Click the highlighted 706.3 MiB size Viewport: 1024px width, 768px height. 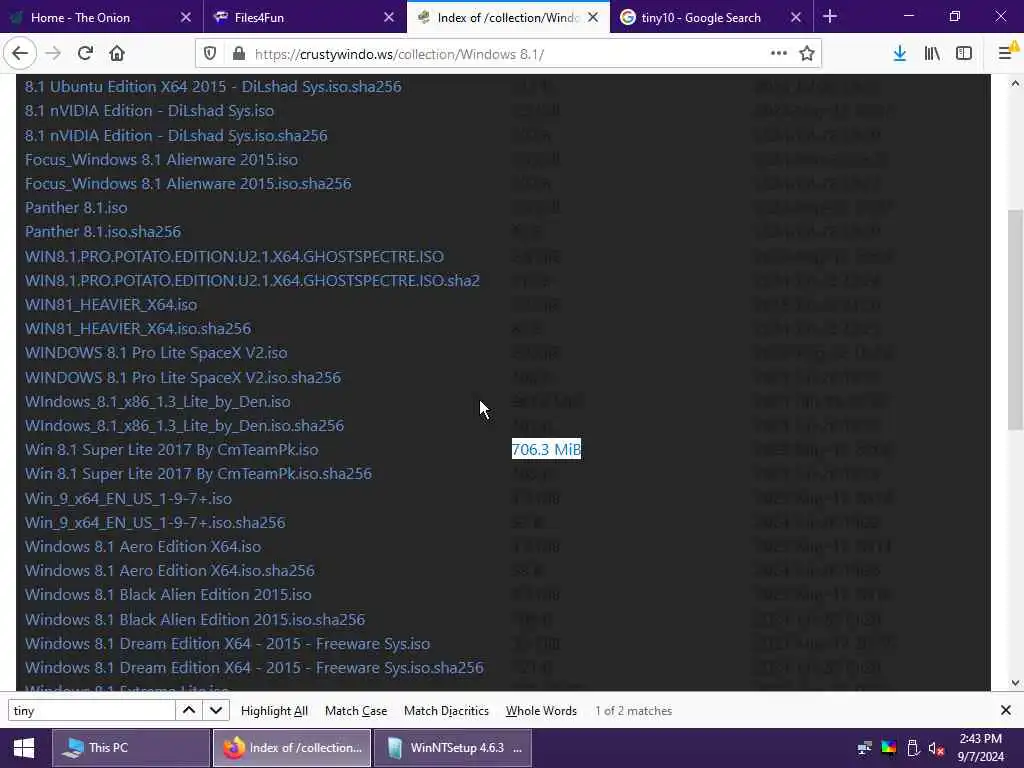point(547,449)
